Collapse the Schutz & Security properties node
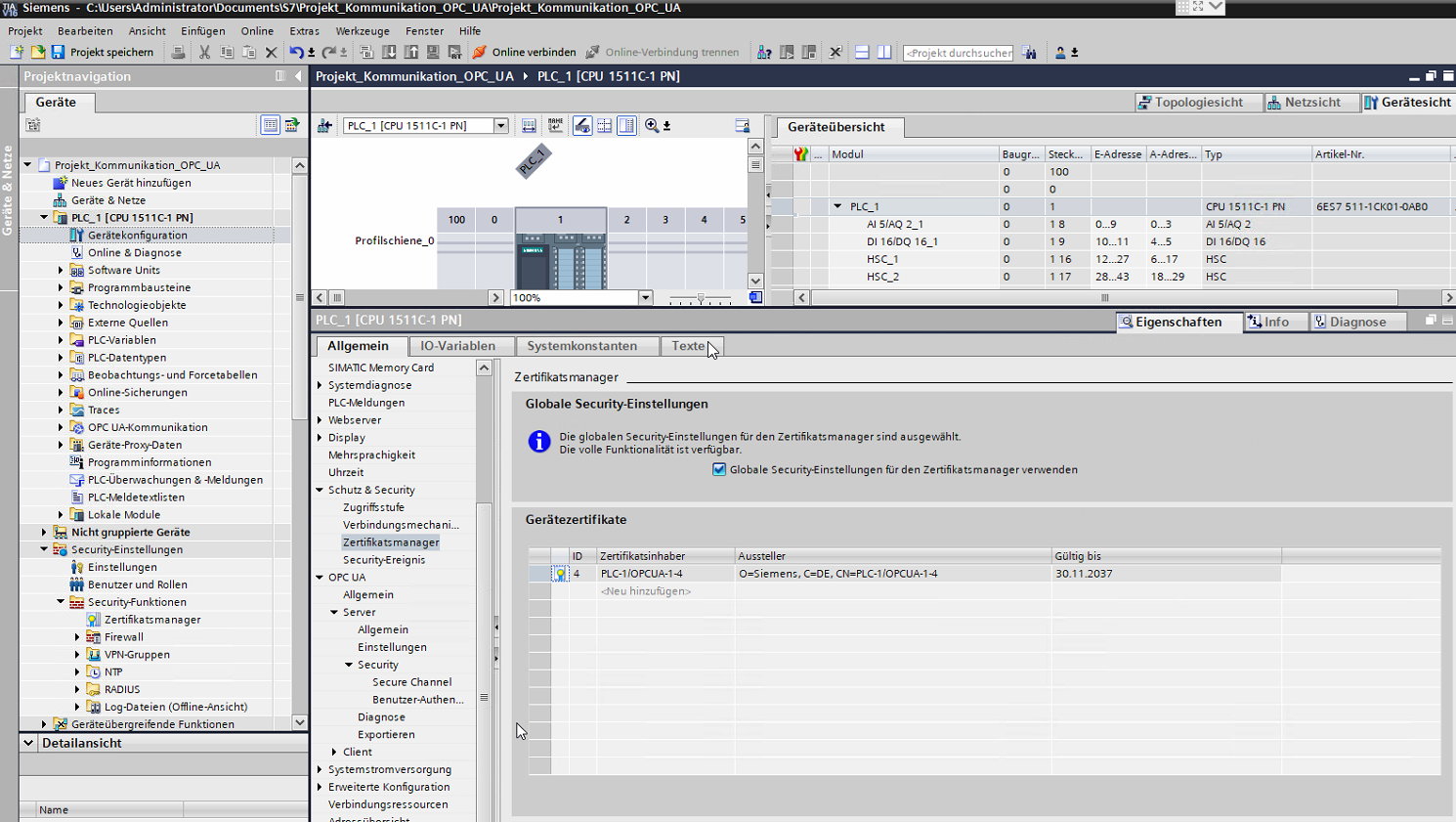This screenshot has height=822, width=1456. click(320, 490)
